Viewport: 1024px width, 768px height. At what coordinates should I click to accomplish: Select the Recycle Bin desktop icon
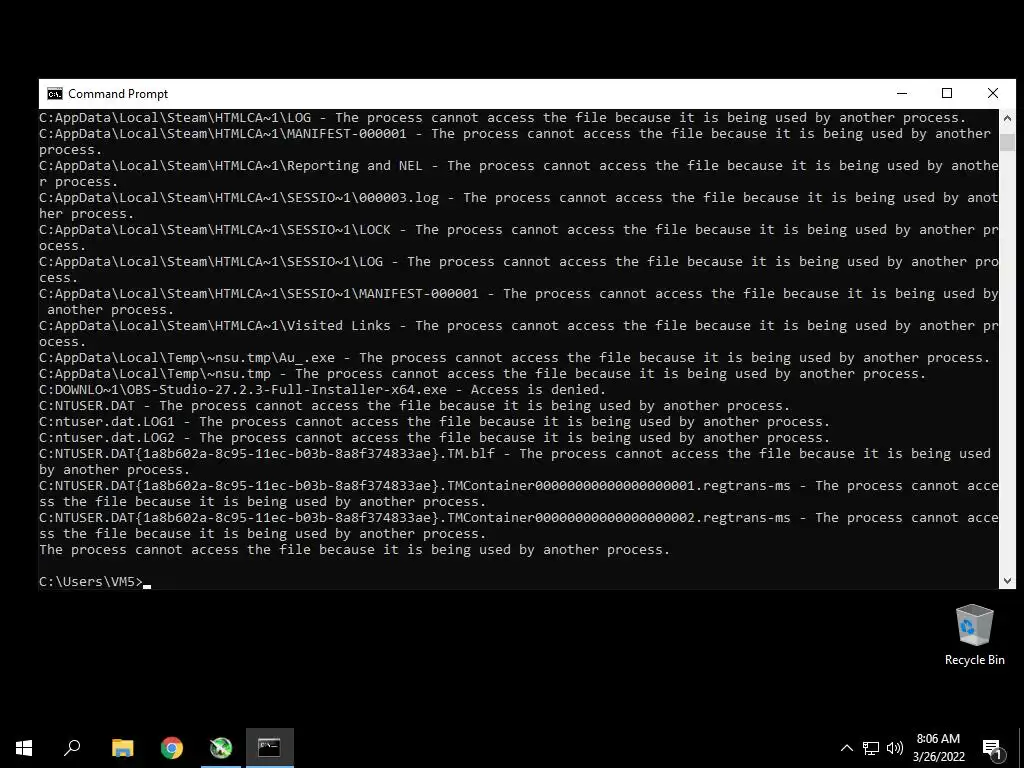point(974,635)
